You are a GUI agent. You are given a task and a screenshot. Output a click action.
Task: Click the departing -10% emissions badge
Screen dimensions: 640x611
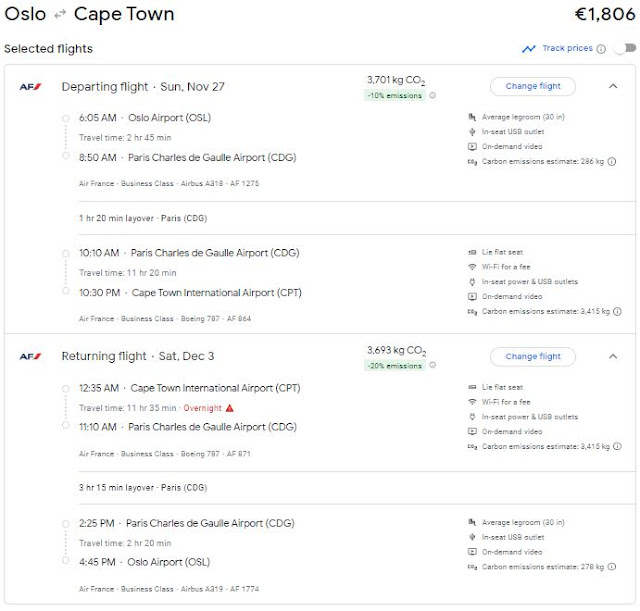point(395,96)
